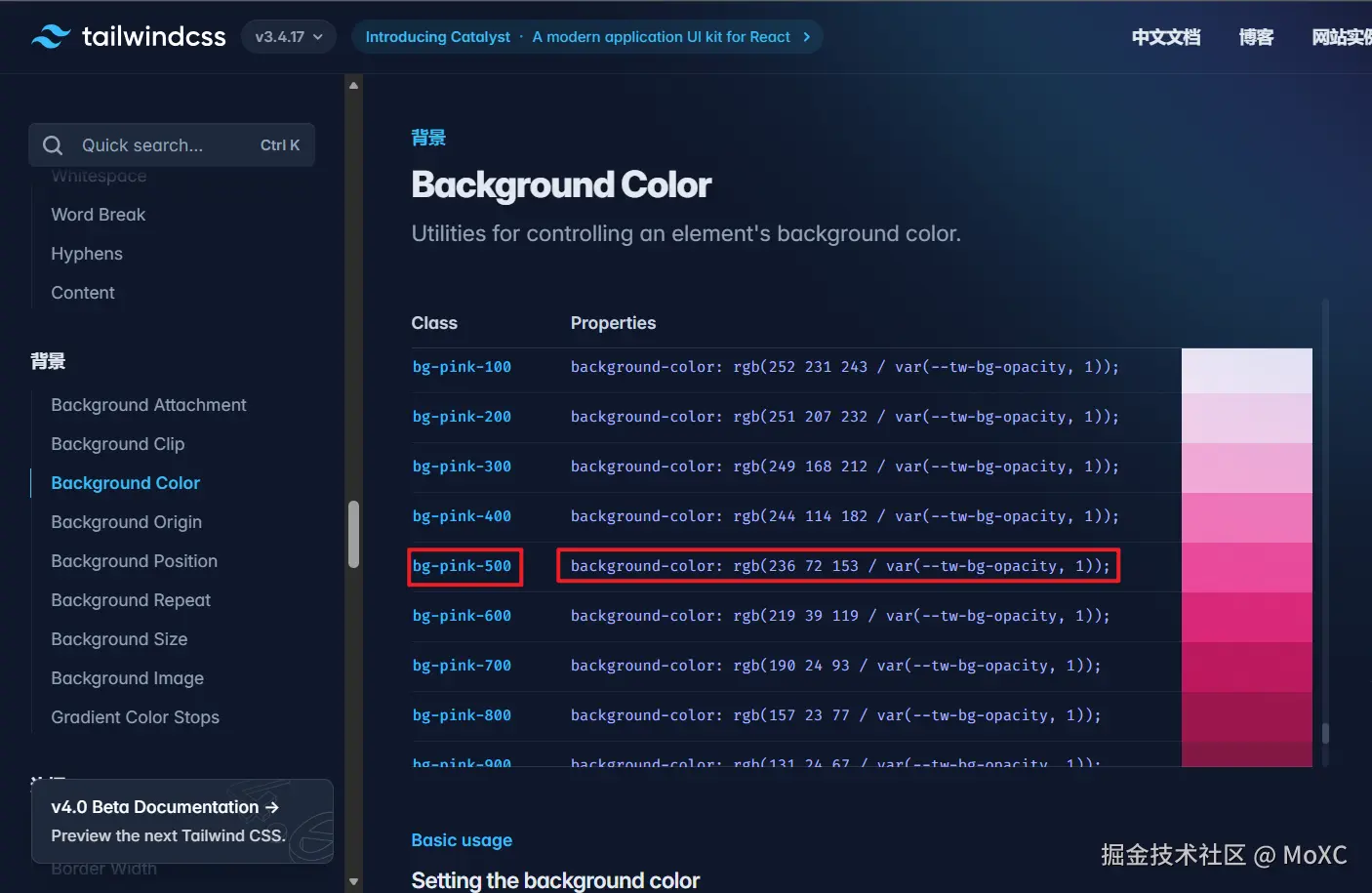The image size is (1372, 893).
Task: Open the Content sidebar link
Action: tap(83, 293)
